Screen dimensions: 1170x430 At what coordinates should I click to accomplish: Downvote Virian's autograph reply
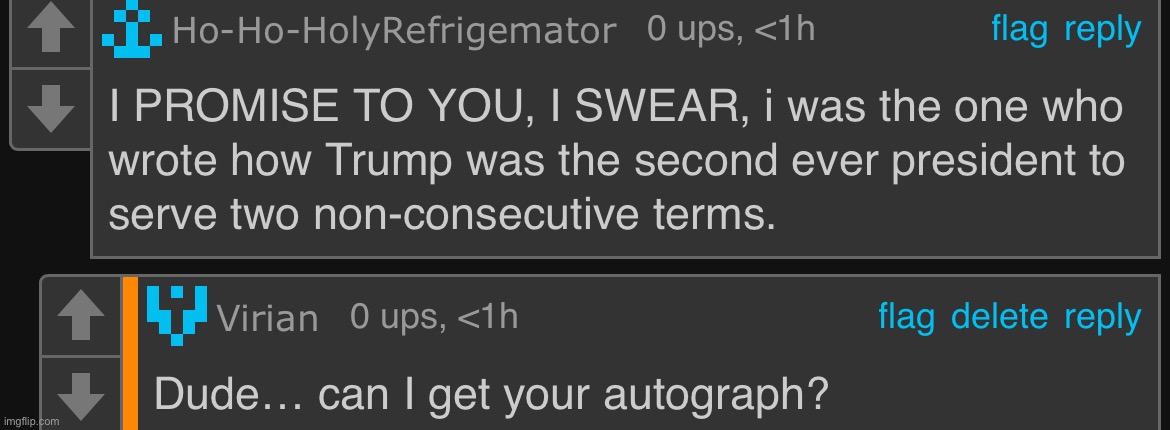coord(81,392)
